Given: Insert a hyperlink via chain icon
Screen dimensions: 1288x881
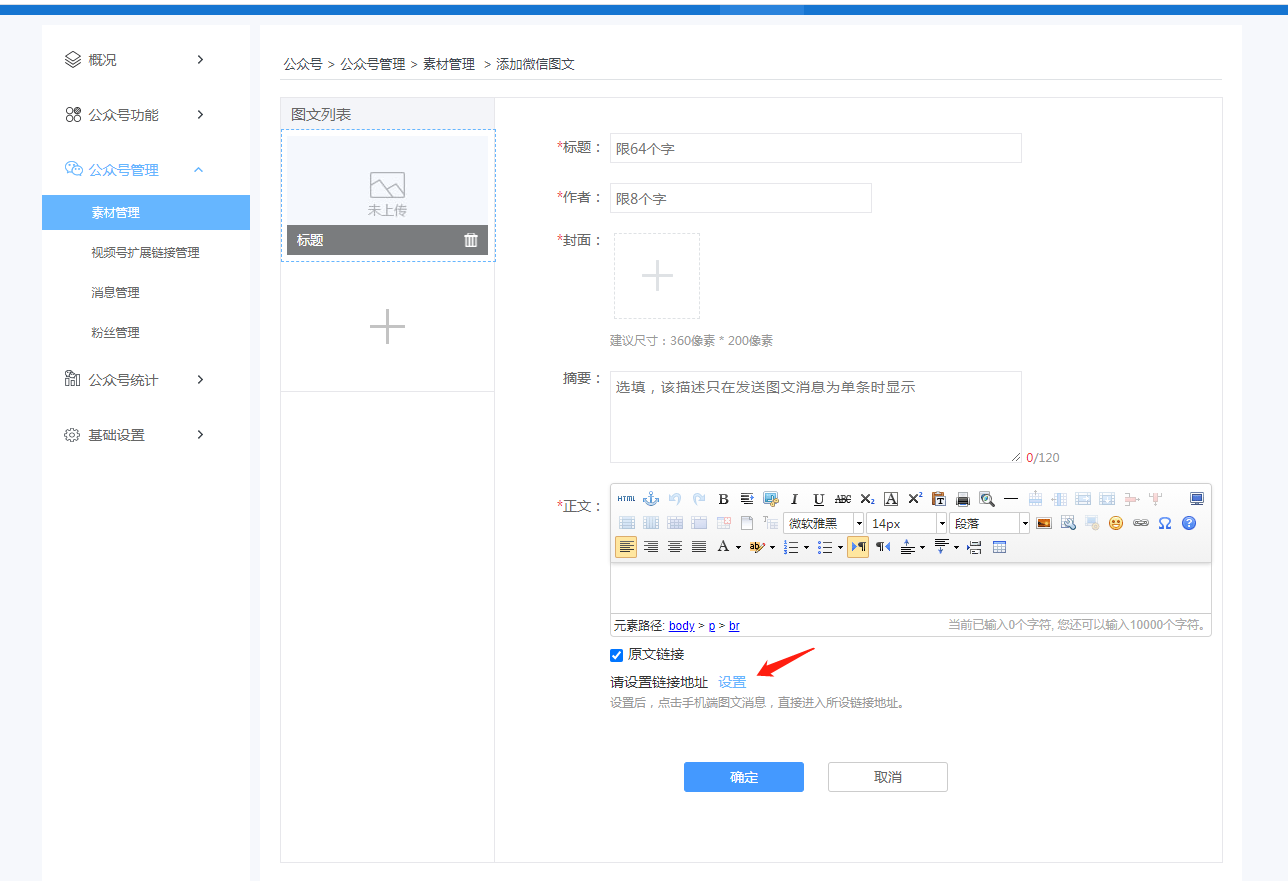Looking at the screenshot, I should [x=1140, y=523].
